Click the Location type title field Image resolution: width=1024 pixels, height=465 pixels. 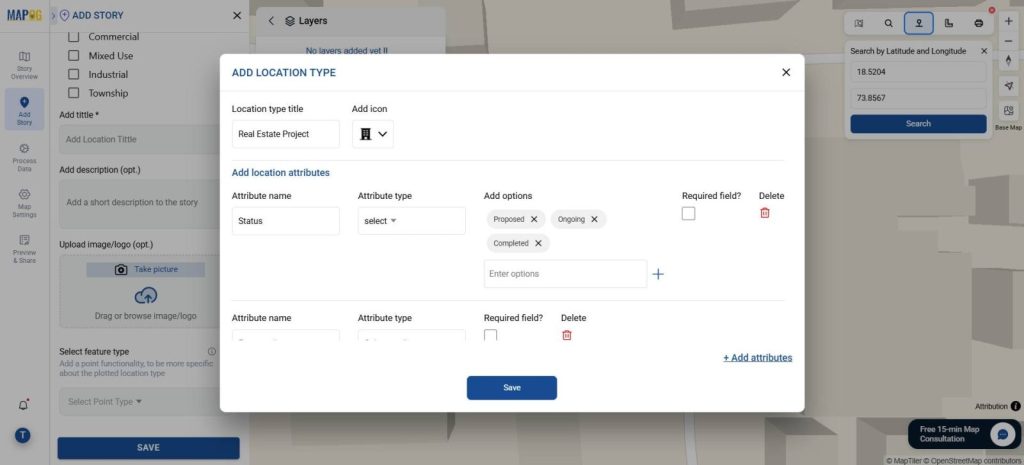[x=285, y=134]
